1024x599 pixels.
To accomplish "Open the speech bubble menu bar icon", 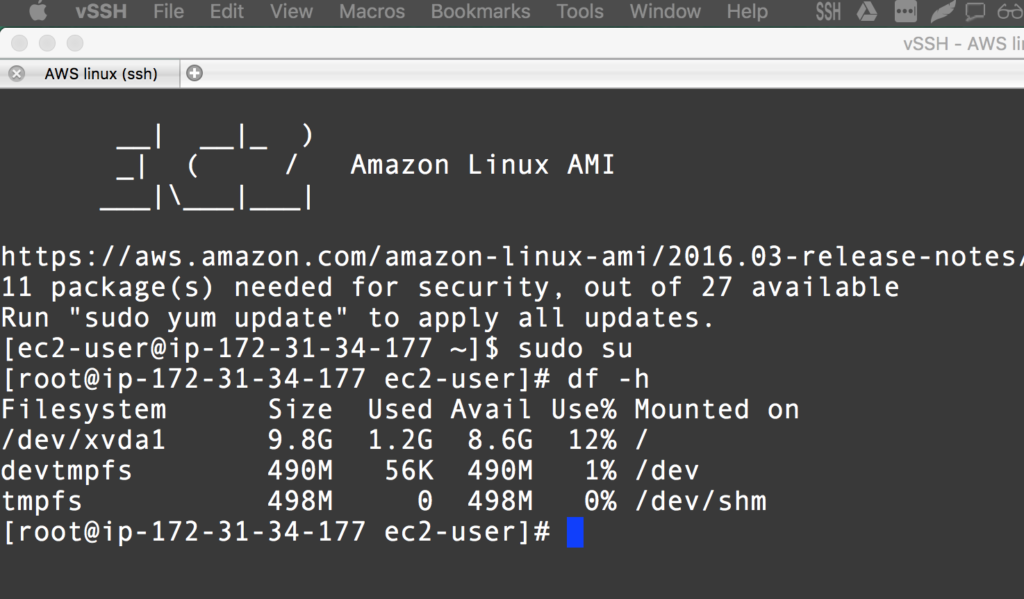I will tap(977, 12).
